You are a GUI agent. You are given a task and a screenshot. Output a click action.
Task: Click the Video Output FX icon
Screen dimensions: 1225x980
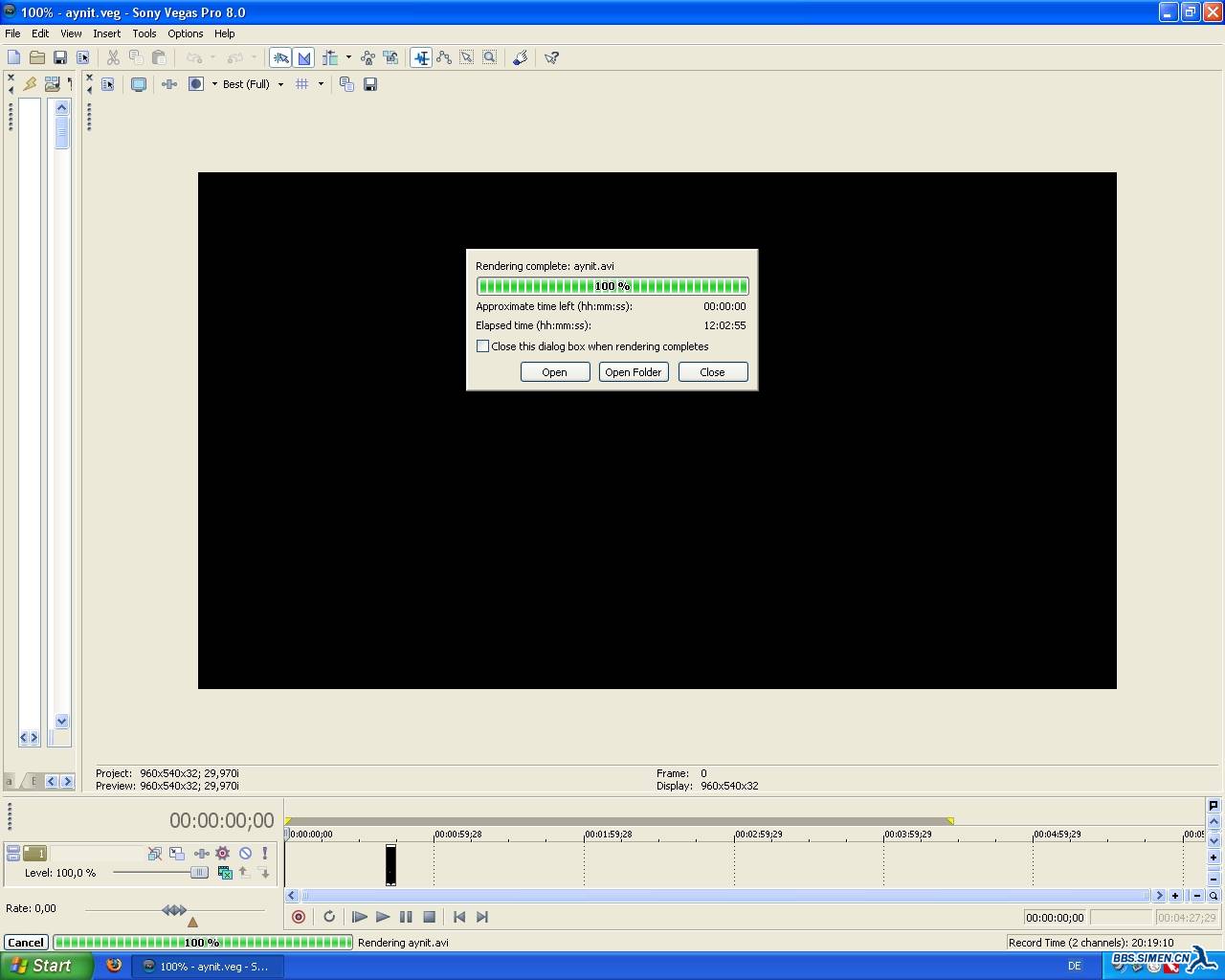(x=169, y=84)
